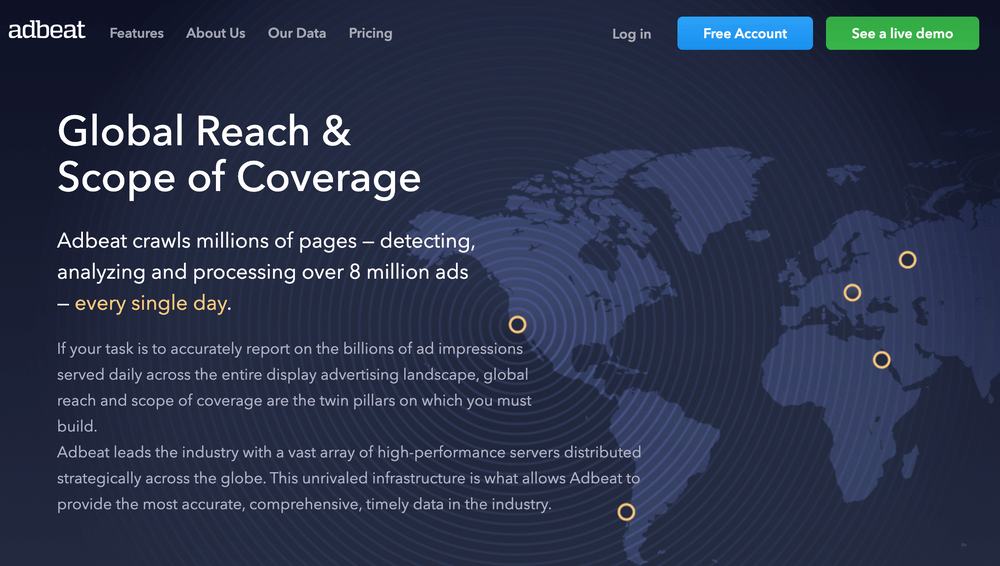Select the Middle East map marker

(x=881, y=360)
